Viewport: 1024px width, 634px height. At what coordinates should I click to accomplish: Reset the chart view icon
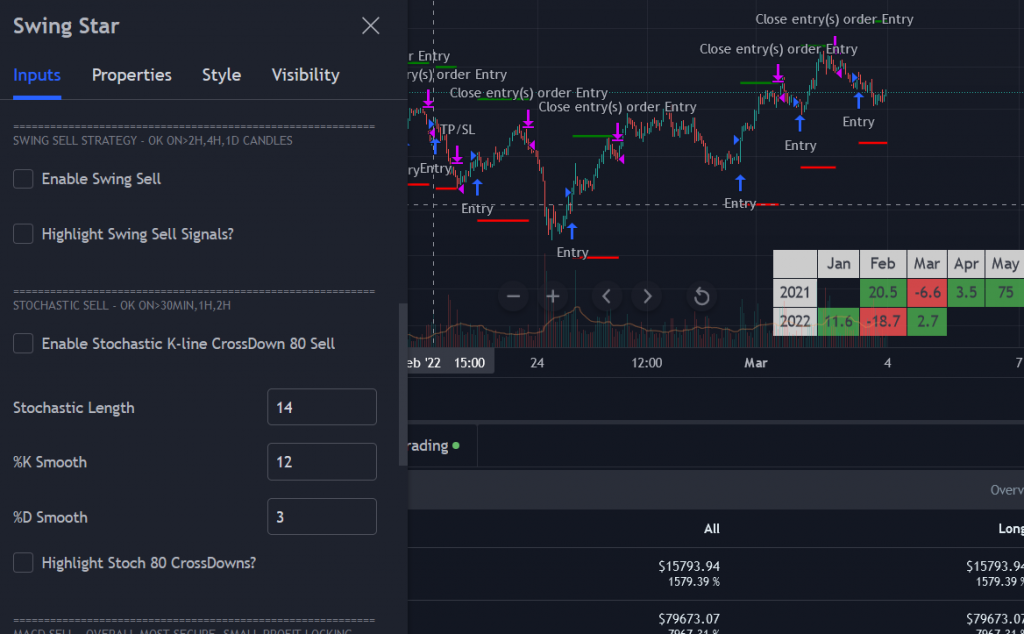click(x=702, y=296)
